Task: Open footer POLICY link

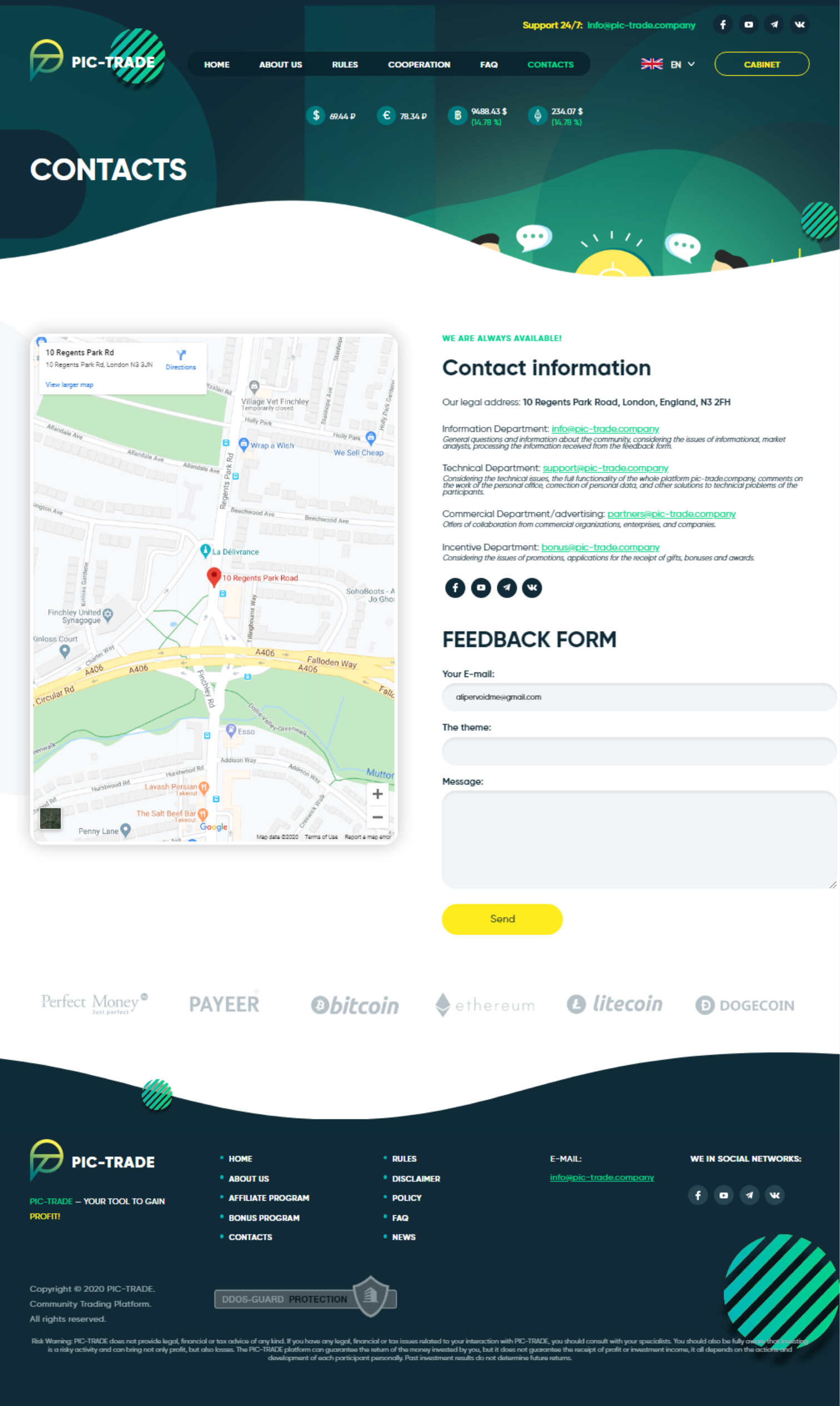Action: 406,1198
